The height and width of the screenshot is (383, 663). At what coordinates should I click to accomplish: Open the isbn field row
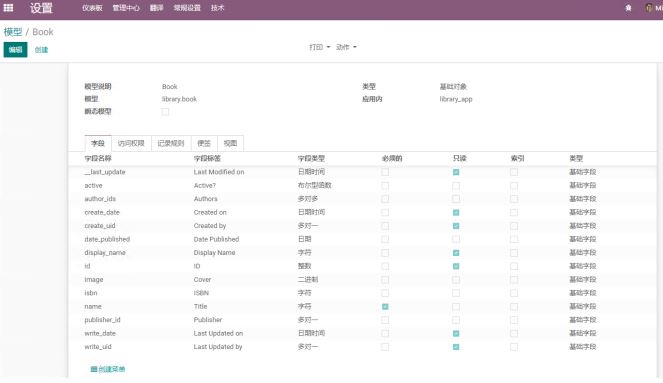[x=362, y=293]
